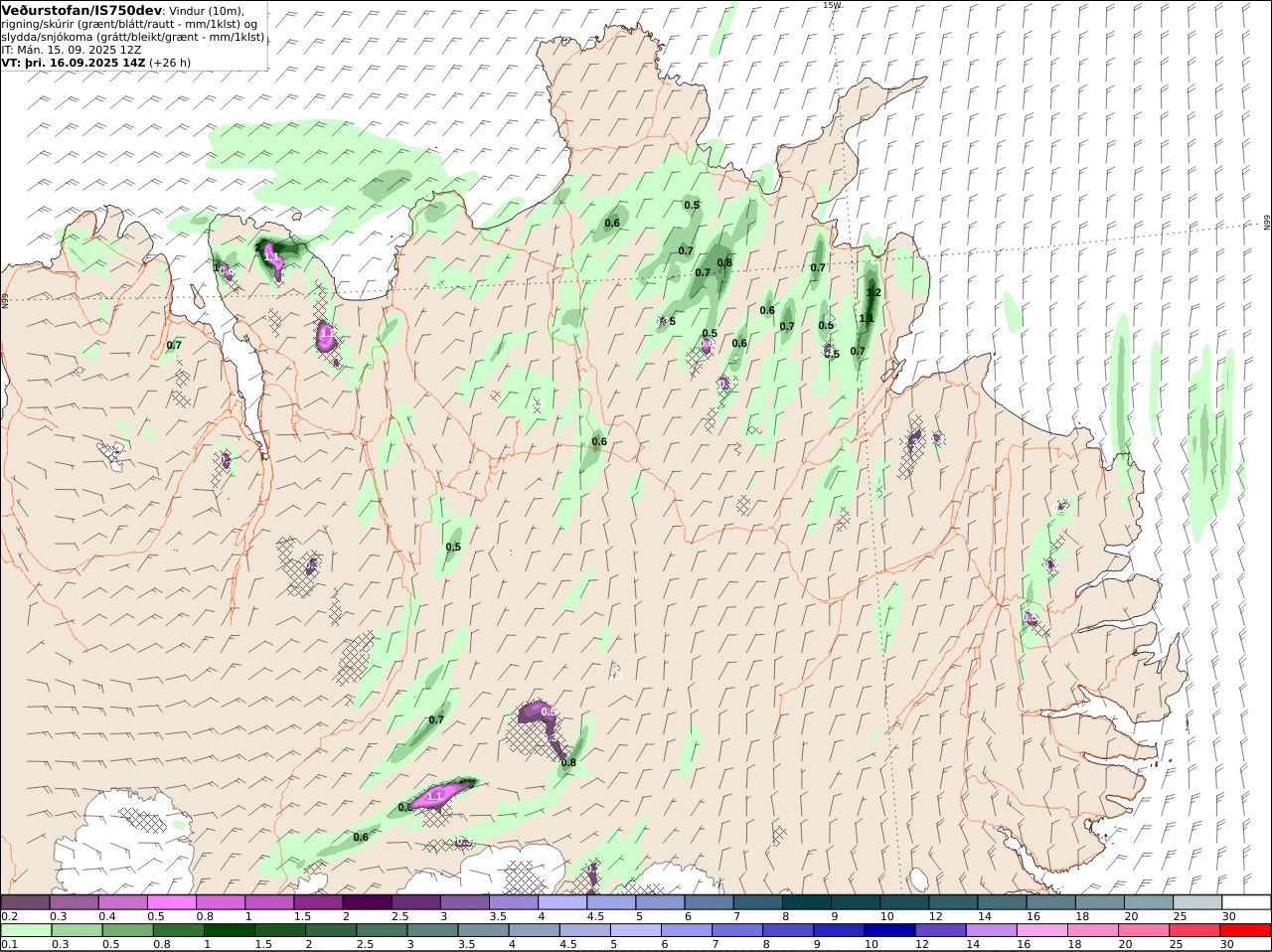Choose the pale gray 25 swatch, upper legend
This screenshot has height=952, width=1272.
coord(1197,902)
